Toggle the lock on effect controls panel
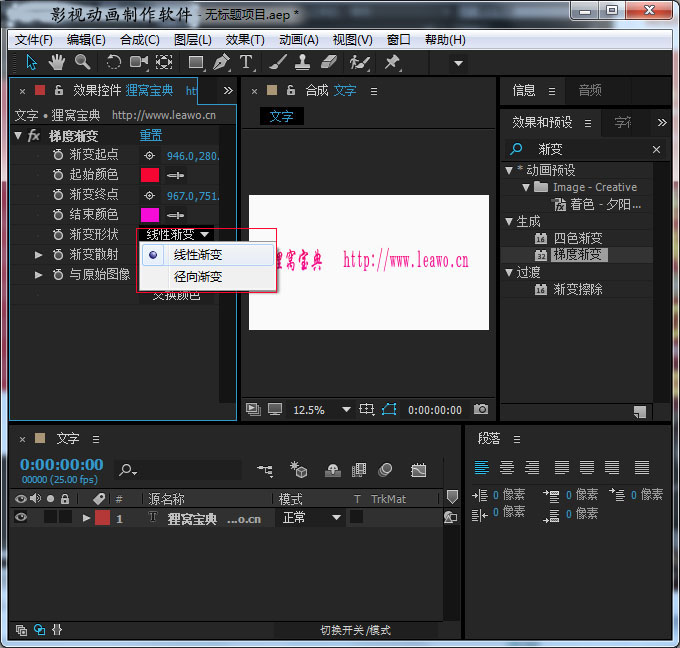The width and height of the screenshot is (680, 648). click(59, 90)
